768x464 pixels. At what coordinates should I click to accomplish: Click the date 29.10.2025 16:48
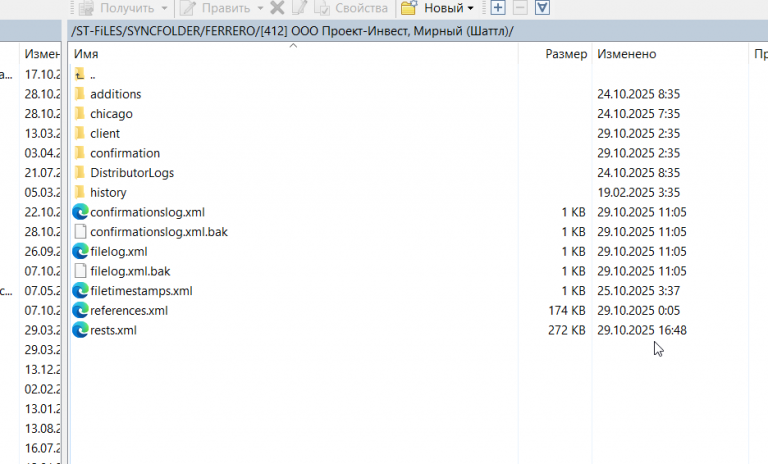coord(642,330)
